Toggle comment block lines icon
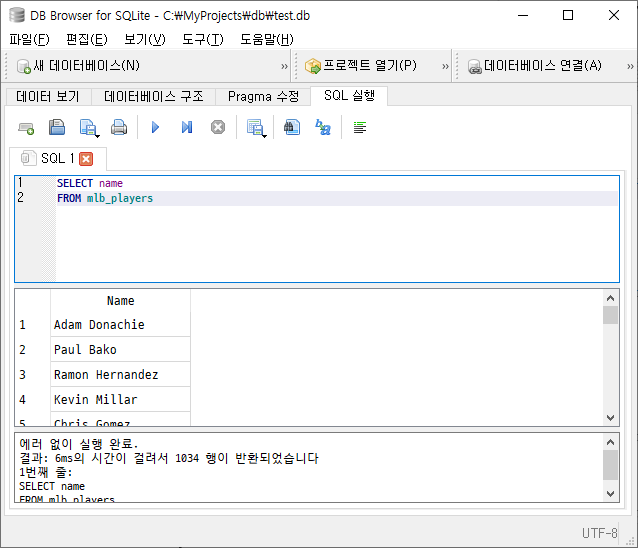Screen dimensions: 638x548 click(360, 128)
